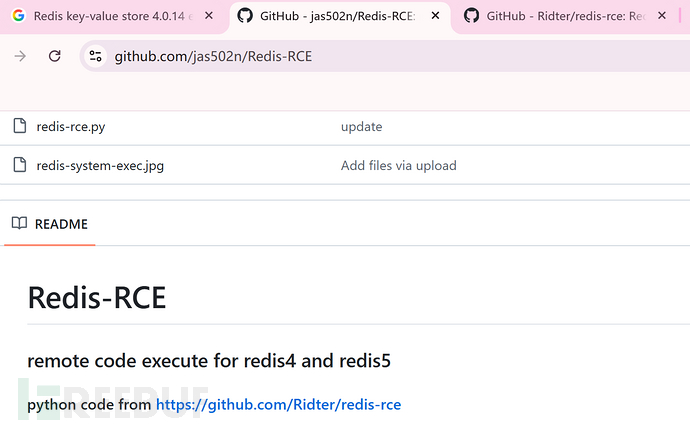Reload the current page
This screenshot has width=690, height=427.
pyautogui.click(x=55, y=56)
